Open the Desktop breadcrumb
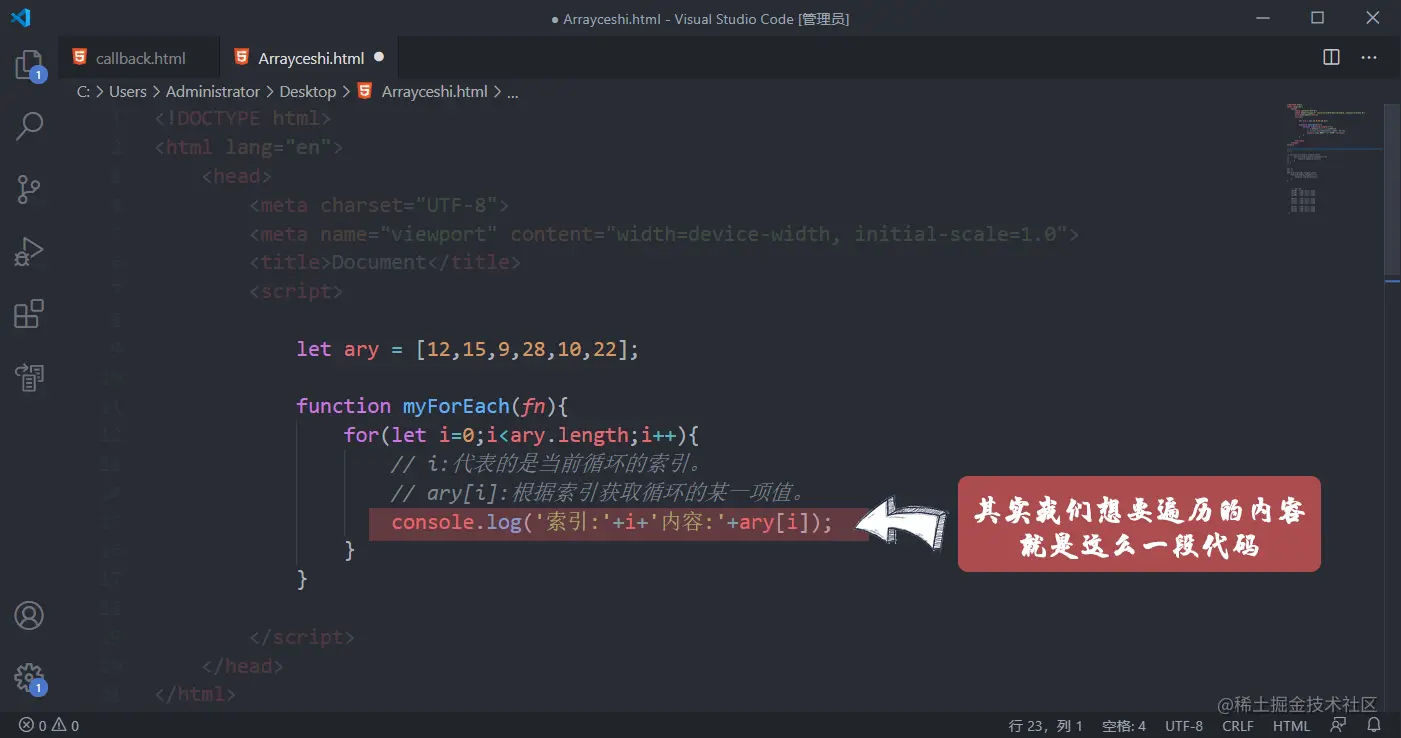 coord(308,91)
